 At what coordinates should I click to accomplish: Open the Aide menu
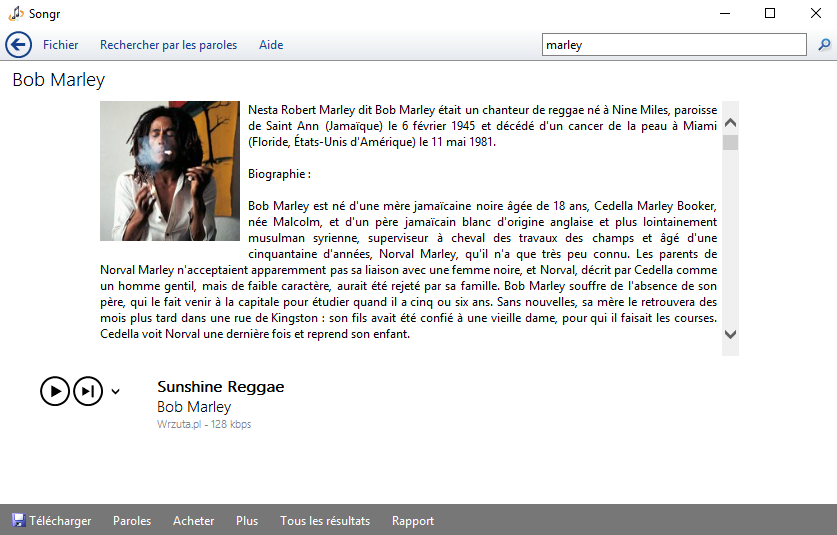[x=271, y=45]
